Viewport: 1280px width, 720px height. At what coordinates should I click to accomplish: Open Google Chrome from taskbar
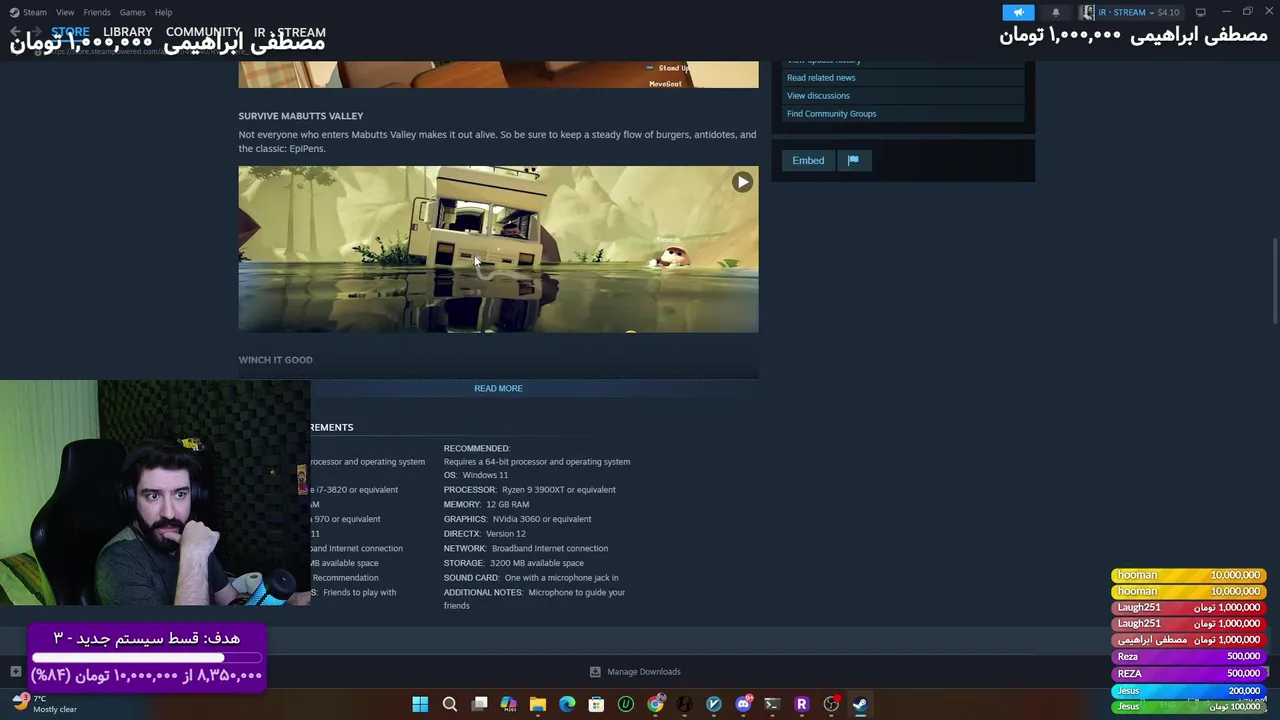click(x=655, y=704)
